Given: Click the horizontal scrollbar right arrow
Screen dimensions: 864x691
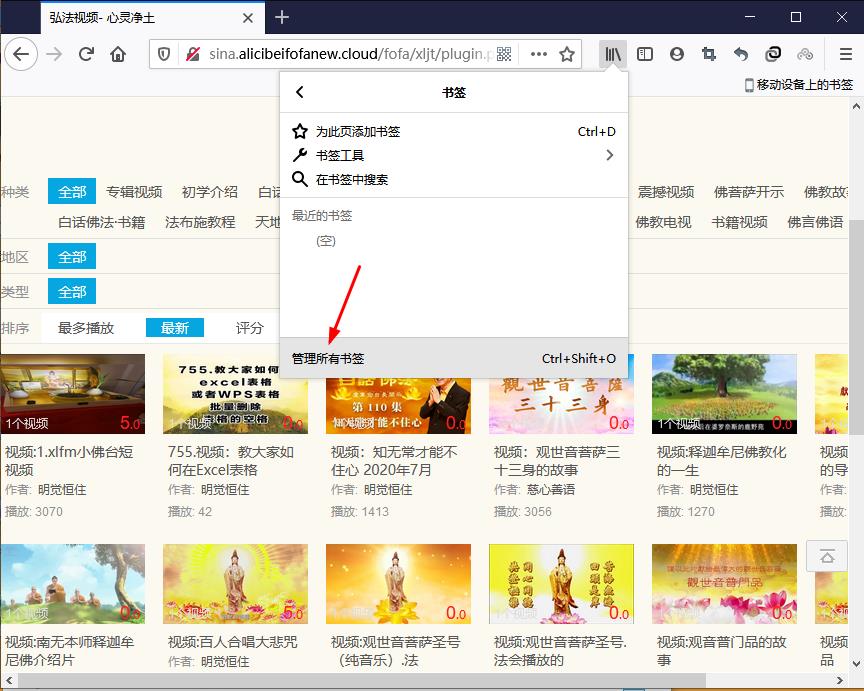Looking at the screenshot, I should point(840,681).
